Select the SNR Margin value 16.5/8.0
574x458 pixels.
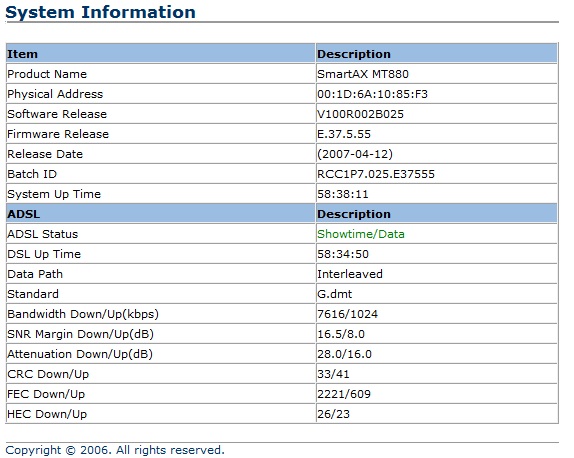click(x=341, y=334)
